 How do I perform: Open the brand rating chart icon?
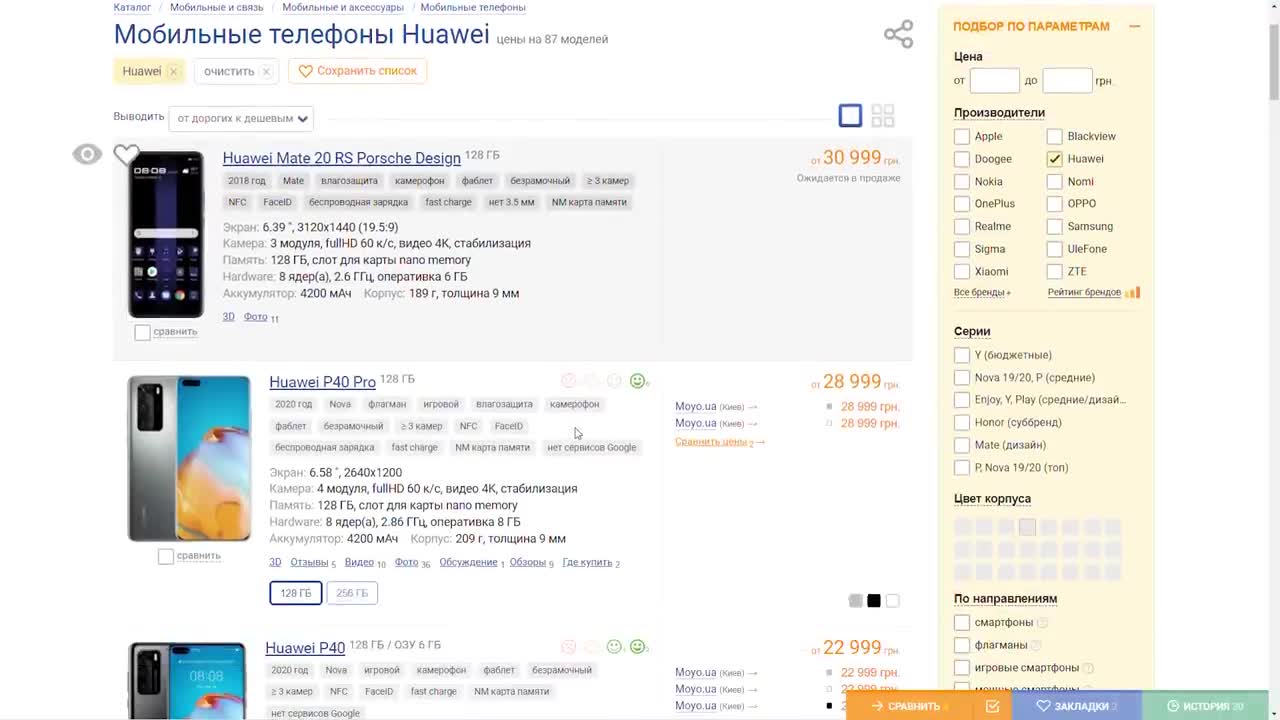1133,292
